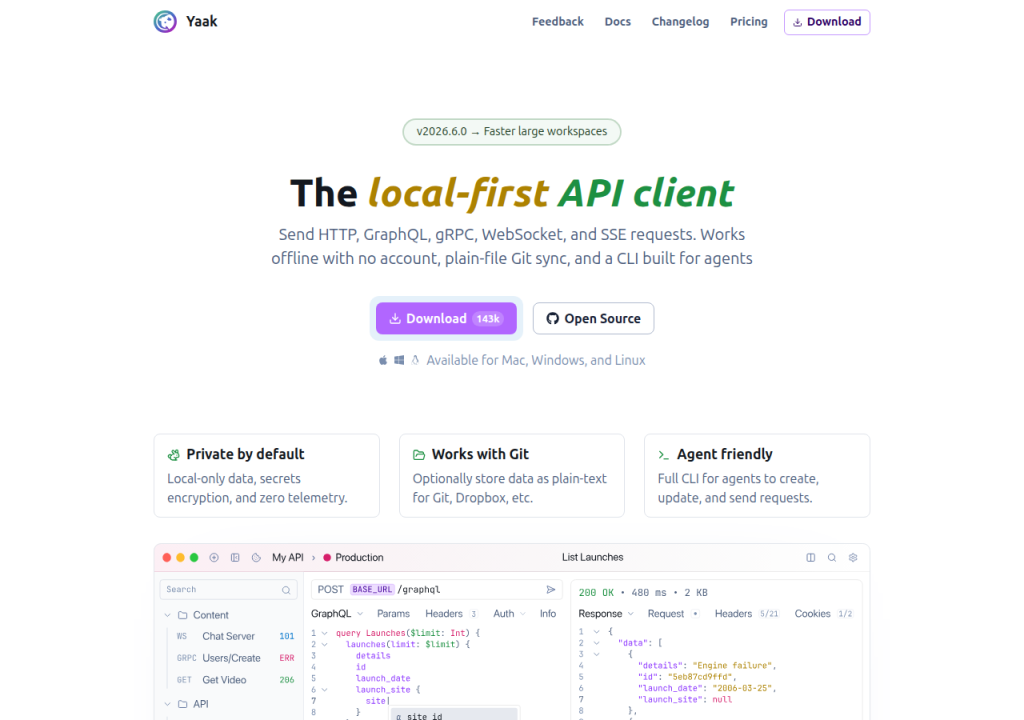Viewport: 1024px width, 720px height.
Task: Fold response JSON line 2 data array
Action: click(596, 643)
